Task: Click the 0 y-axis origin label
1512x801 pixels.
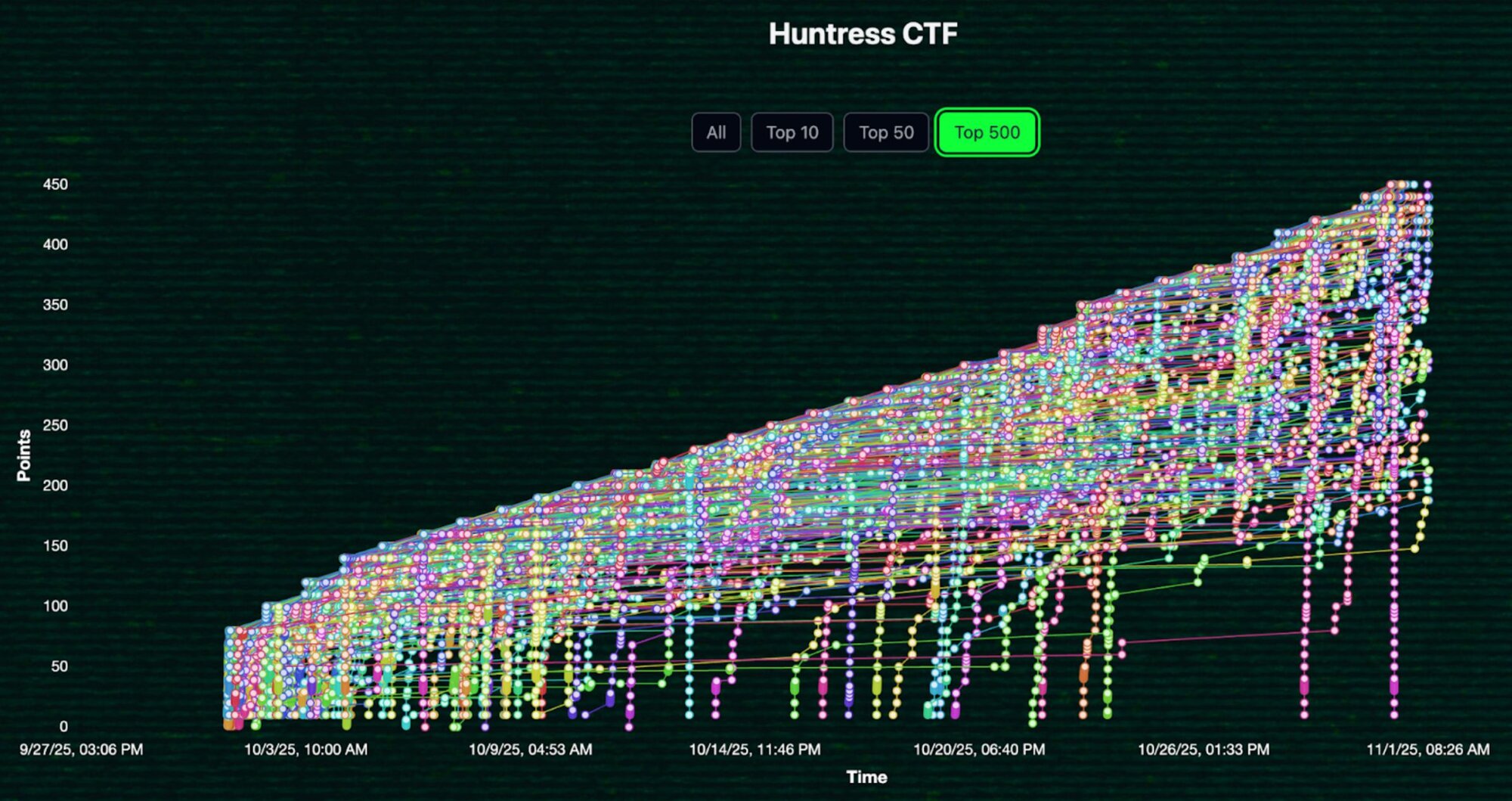Action: pyautogui.click(x=64, y=726)
